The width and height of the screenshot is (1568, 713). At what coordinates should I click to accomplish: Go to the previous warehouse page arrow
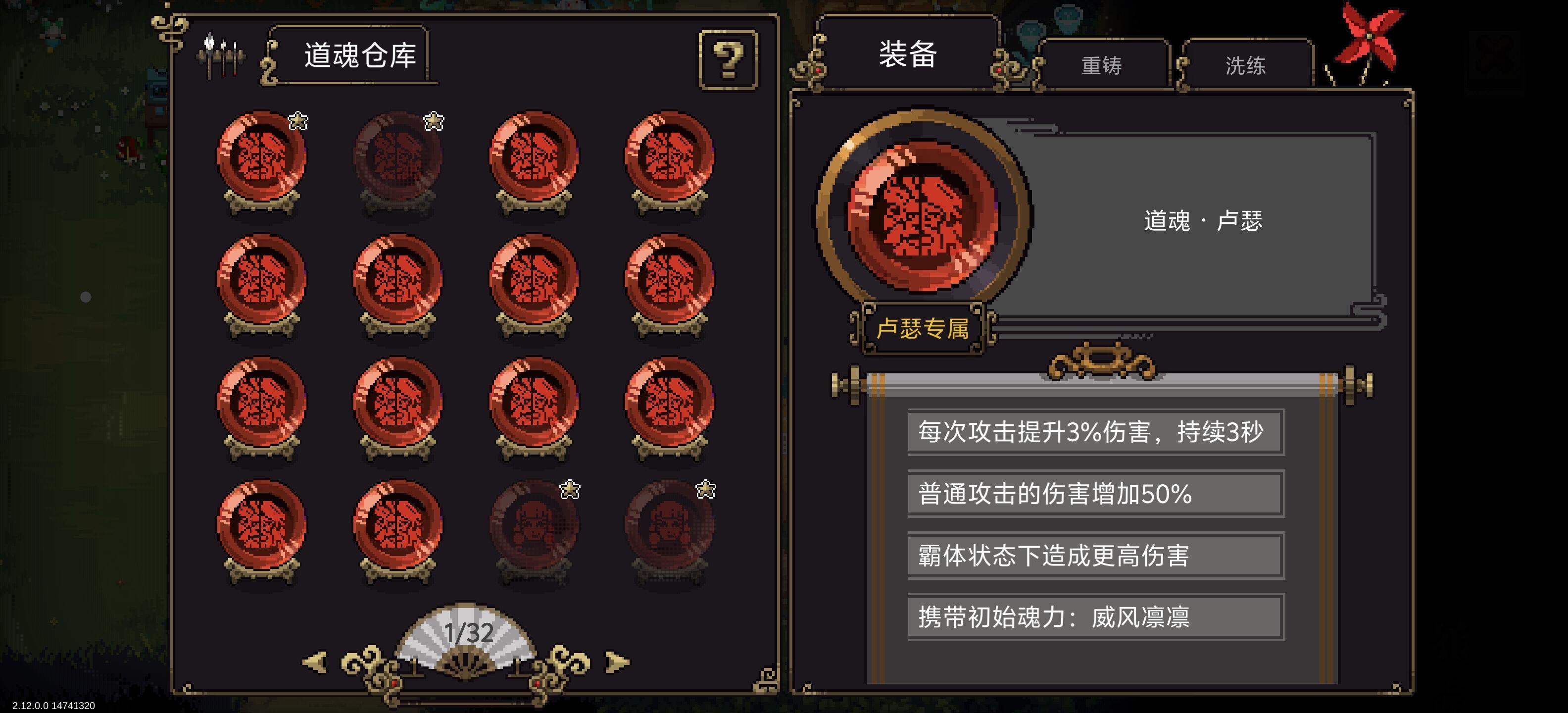click(x=315, y=662)
